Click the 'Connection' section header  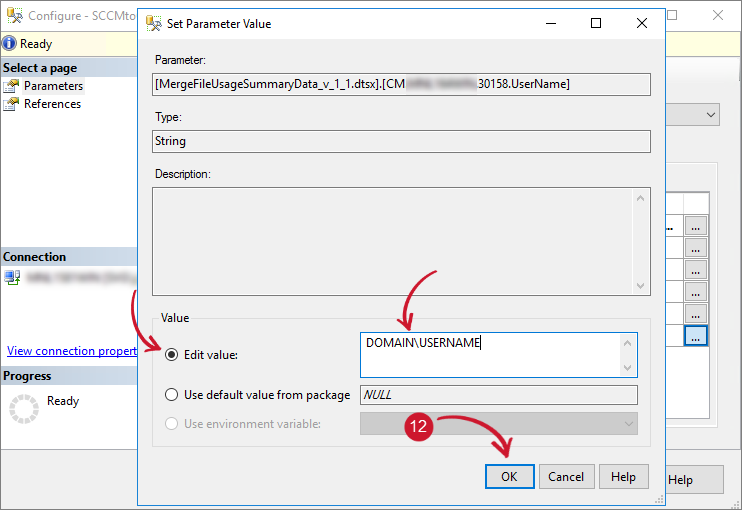tap(69, 256)
